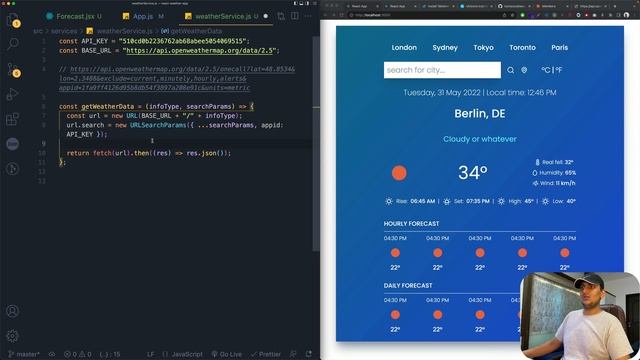This screenshot has height=360, width=640.
Task: Click the notifications bell in status bar
Action: 309,354
